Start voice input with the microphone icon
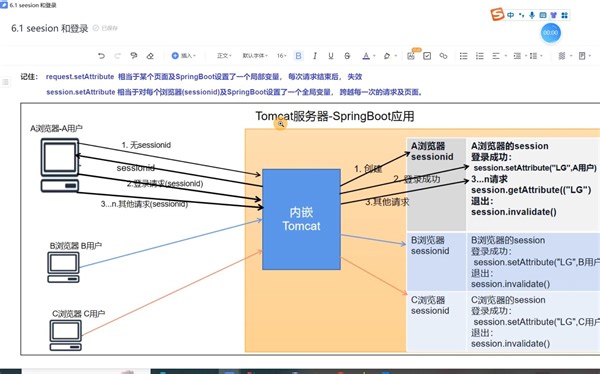Screen dimensions: 600x374 click(x=532, y=15)
